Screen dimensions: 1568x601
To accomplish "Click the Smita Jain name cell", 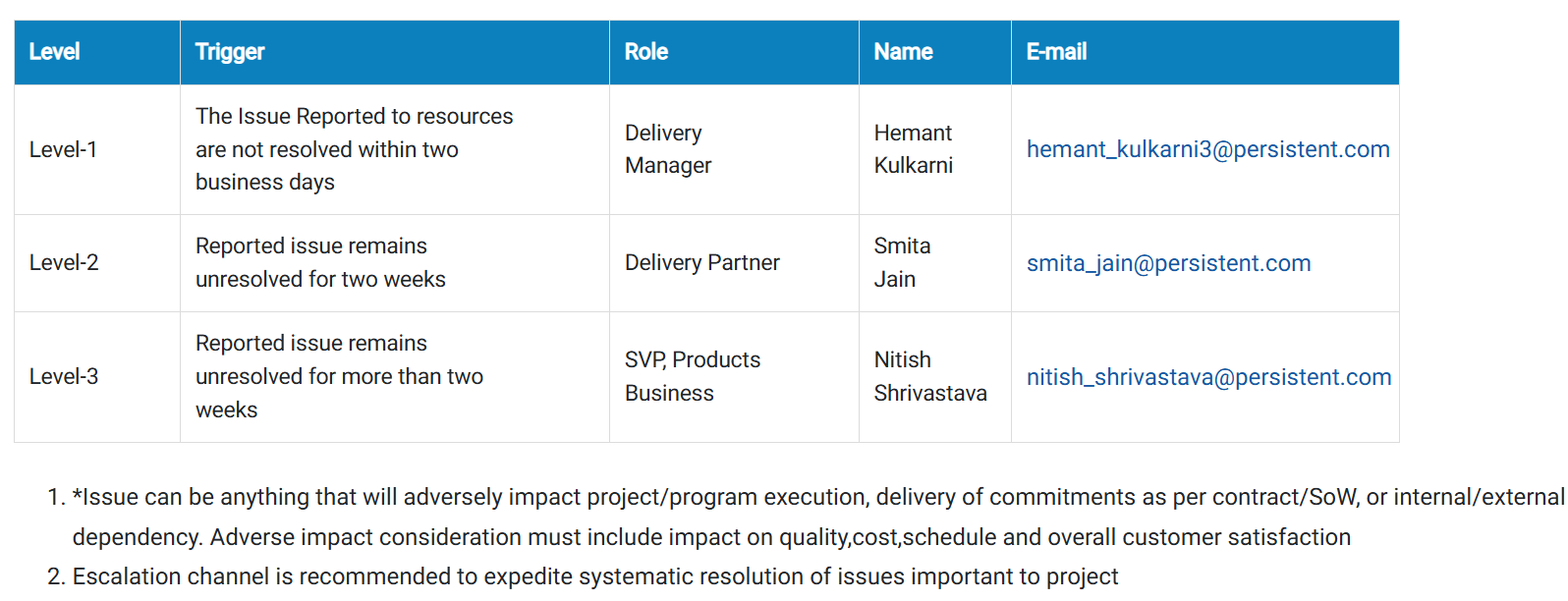I will coord(935,263).
